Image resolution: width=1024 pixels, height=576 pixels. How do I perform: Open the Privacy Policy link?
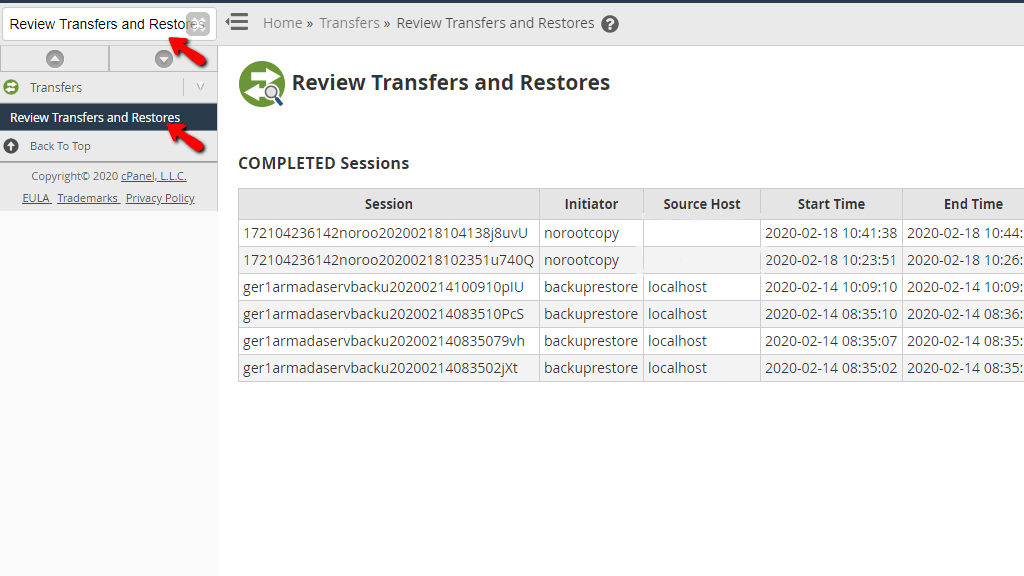tap(160, 198)
